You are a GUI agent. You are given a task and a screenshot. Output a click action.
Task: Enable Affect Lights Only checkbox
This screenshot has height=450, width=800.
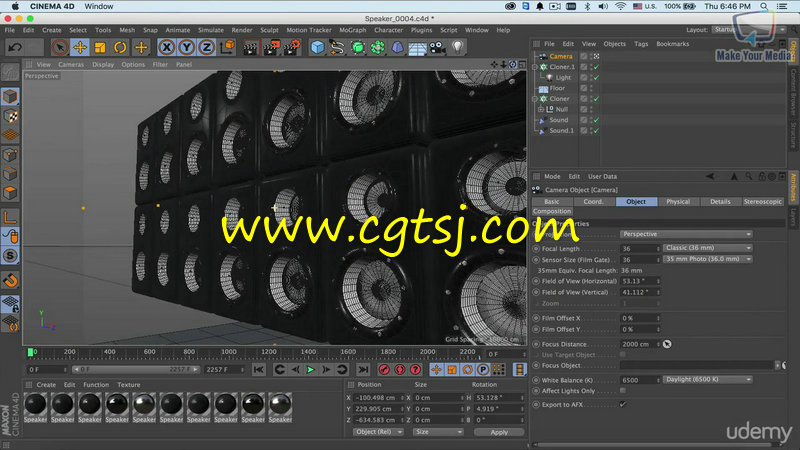[623, 391]
